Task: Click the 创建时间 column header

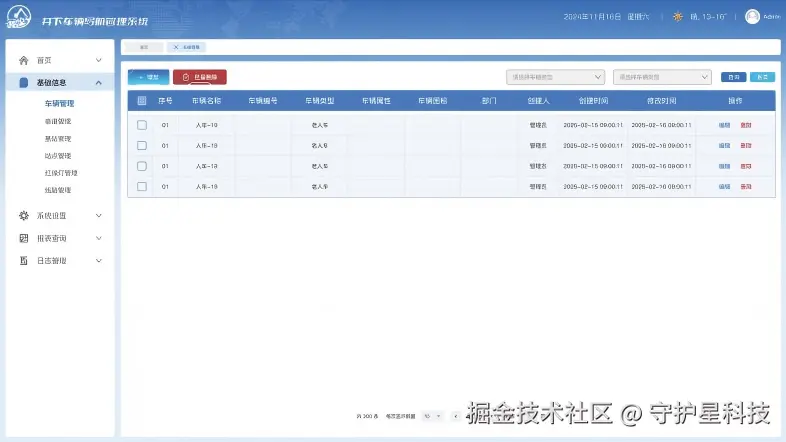Action: coord(594,101)
